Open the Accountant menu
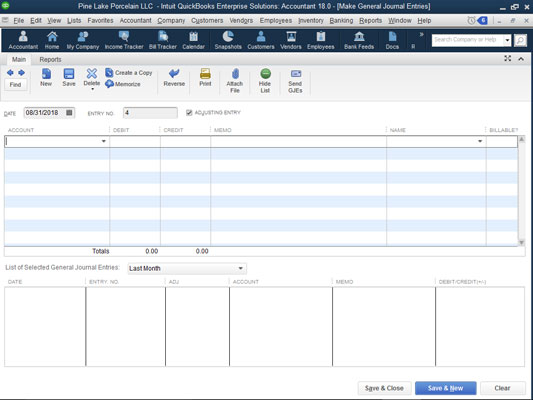The height and width of the screenshot is (400, 533). (135, 20)
